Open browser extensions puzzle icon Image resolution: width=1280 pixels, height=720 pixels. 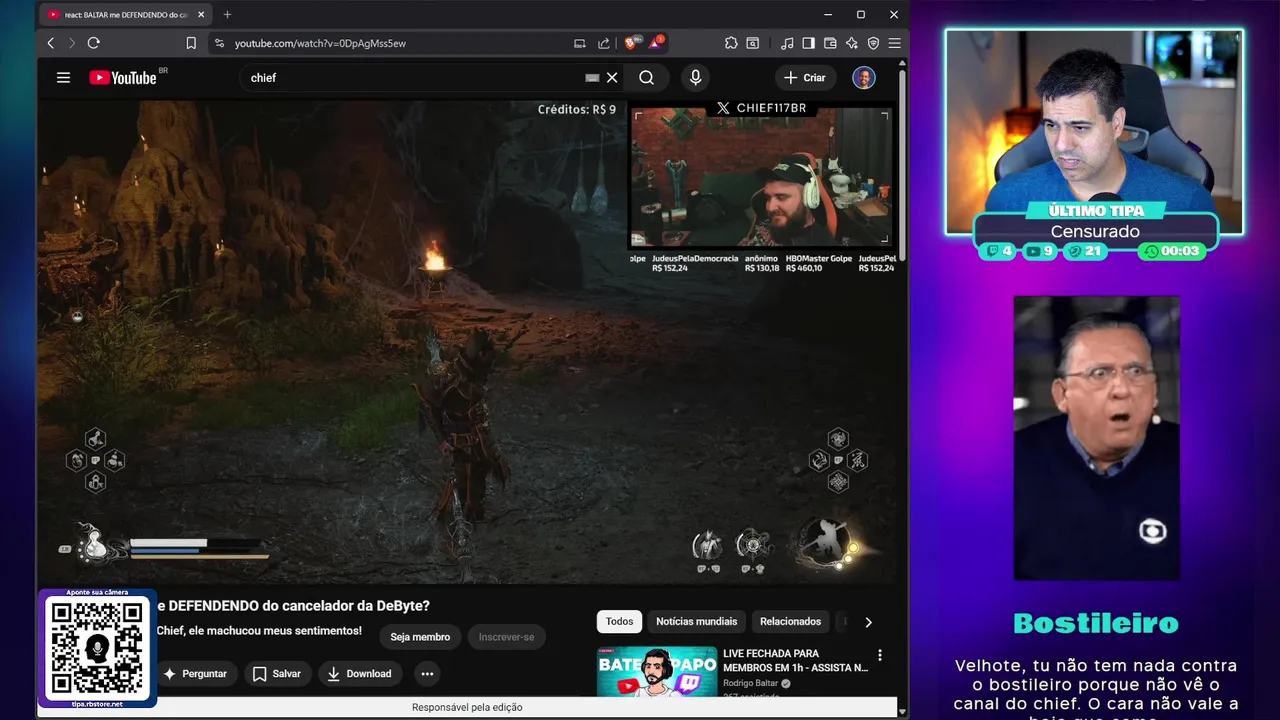coord(731,43)
